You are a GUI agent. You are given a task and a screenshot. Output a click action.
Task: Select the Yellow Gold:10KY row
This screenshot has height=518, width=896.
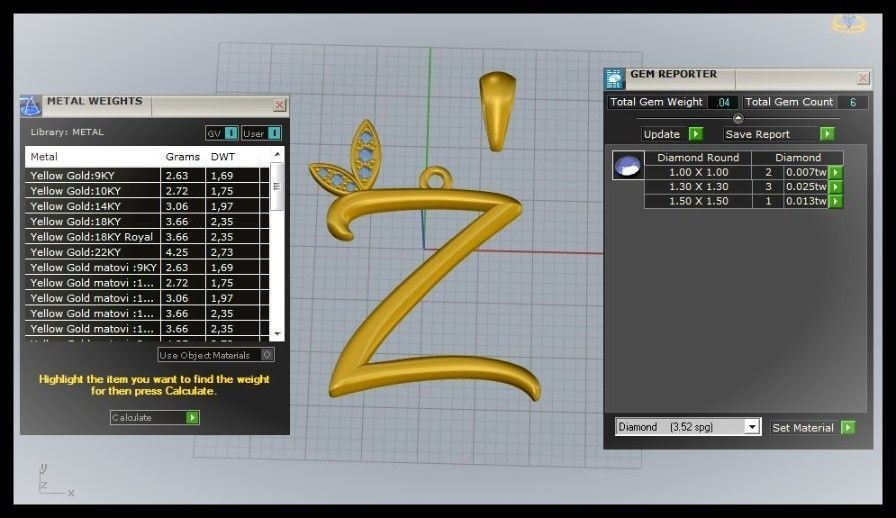pos(147,191)
